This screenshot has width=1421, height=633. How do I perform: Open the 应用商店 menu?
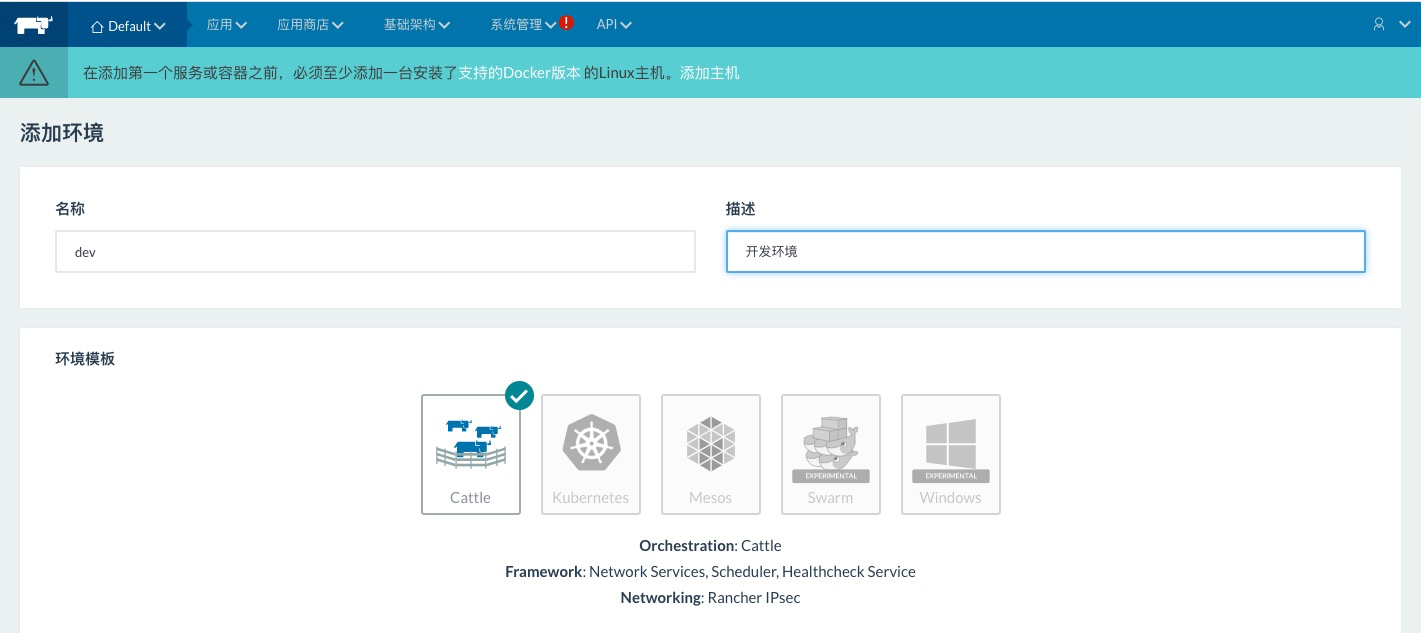(x=310, y=24)
